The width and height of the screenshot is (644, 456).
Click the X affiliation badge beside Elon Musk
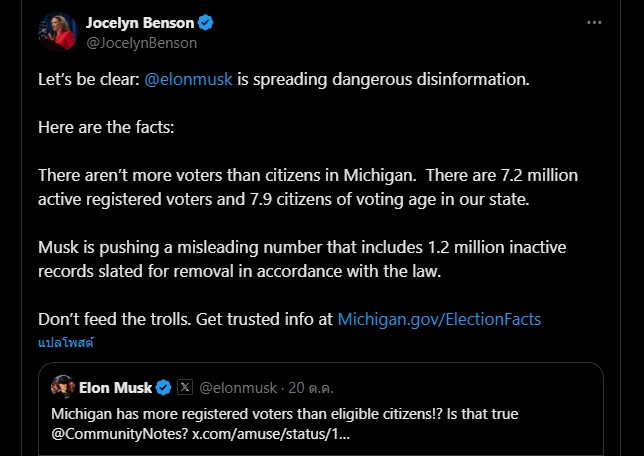pos(185,388)
